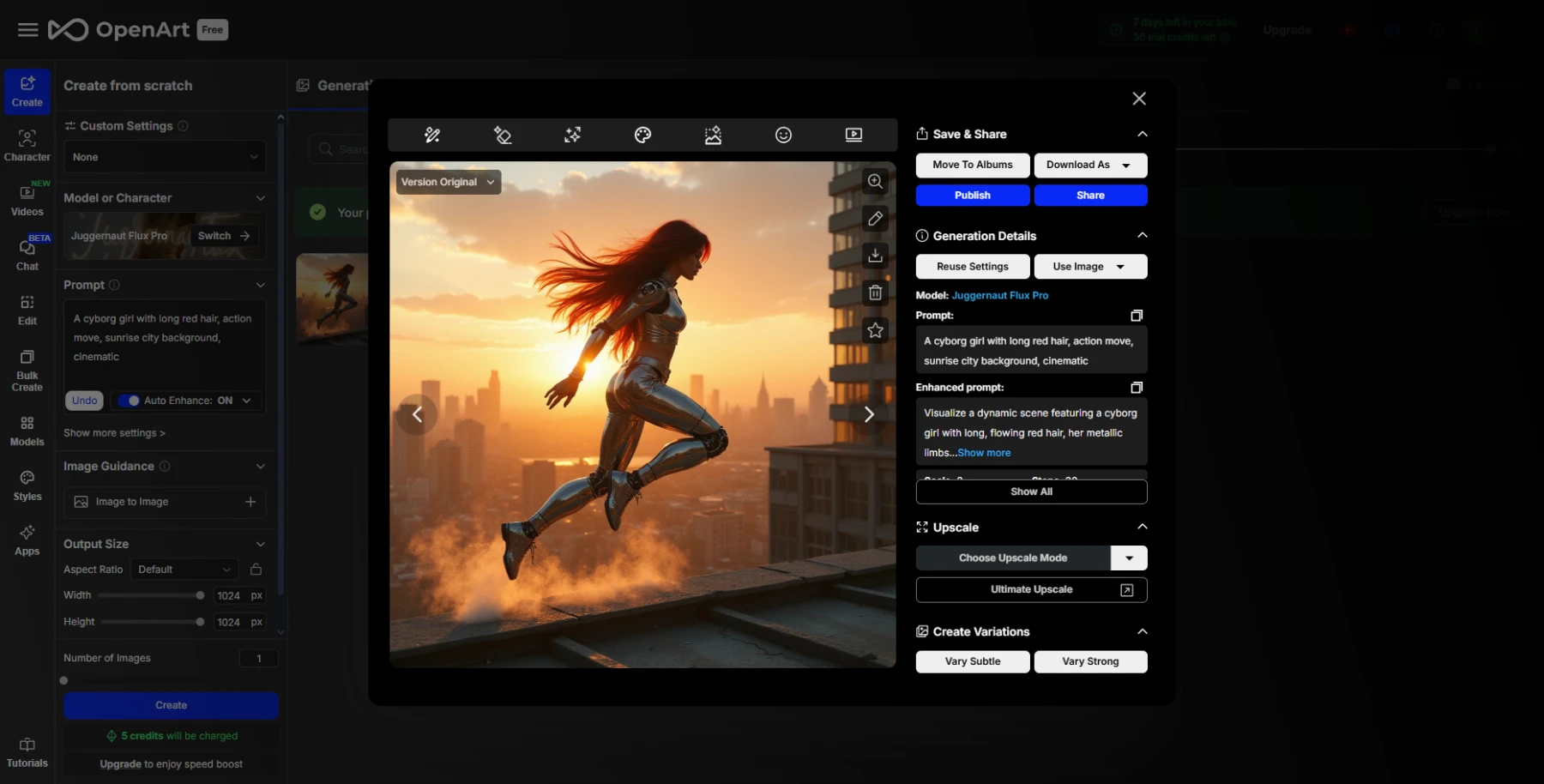The image size is (1544, 784).
Task: Switch to the Character sidebar tab
Action: coord(27,146)
